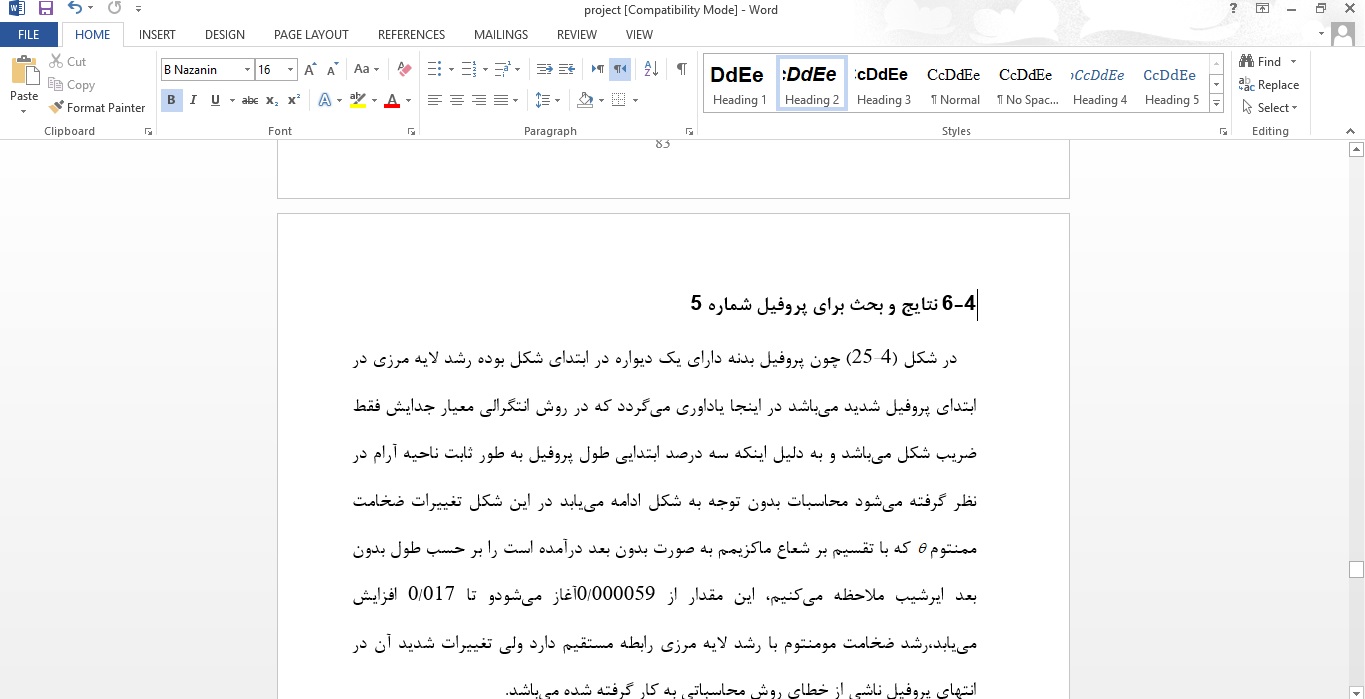Viewport: 1365px width, 699px height.
Task: Click the Sort icon in Paragraph group
Action: pos(649,71)
